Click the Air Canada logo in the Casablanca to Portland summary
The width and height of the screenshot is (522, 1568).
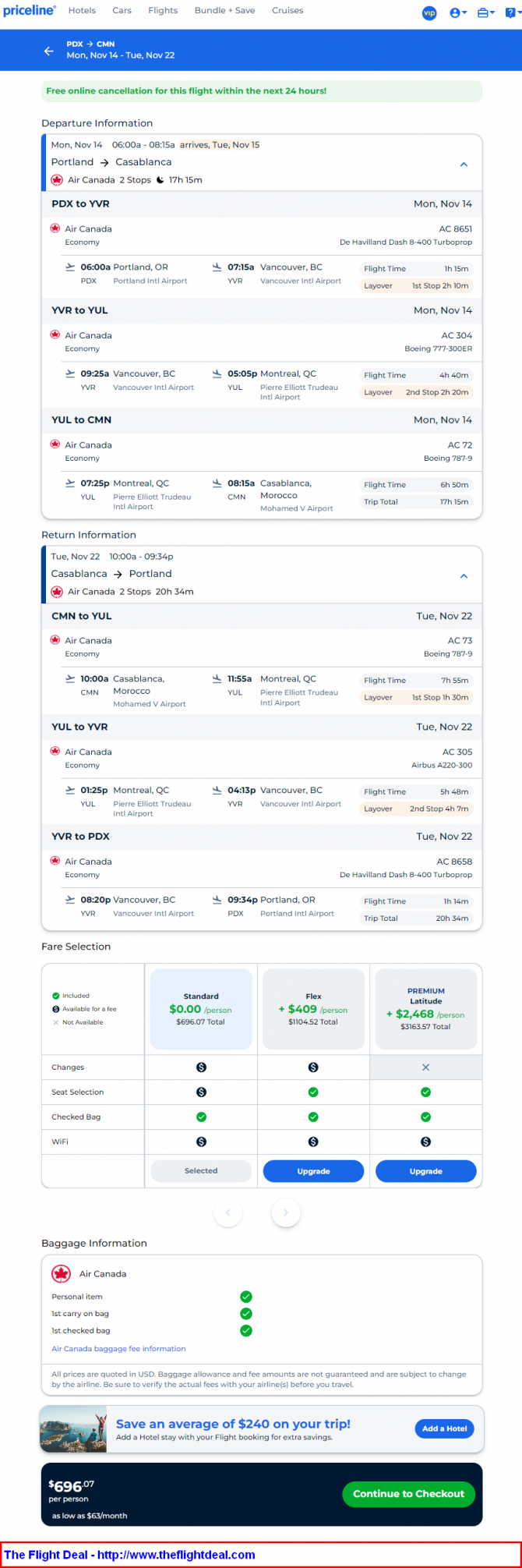coord(57,592)
